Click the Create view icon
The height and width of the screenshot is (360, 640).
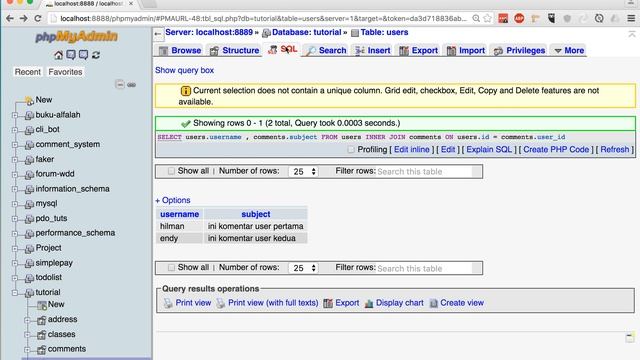click(433, 303)
